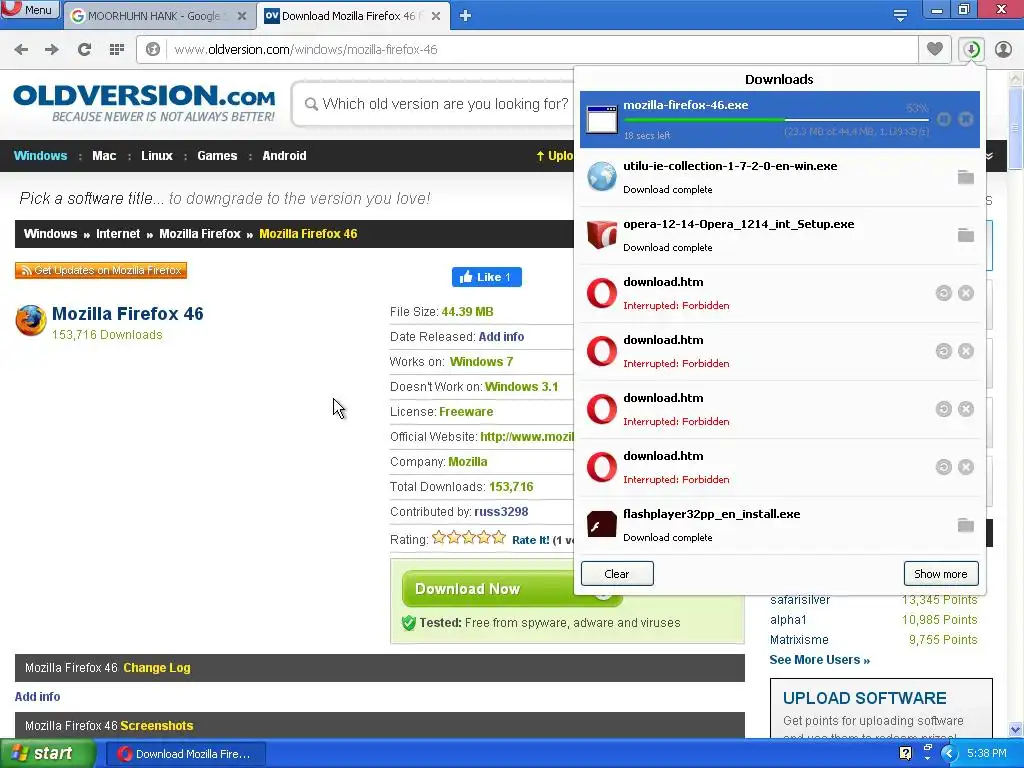Open the Windows category
The height and width of the screenshot is (768, 1024).
pos(40,155)
